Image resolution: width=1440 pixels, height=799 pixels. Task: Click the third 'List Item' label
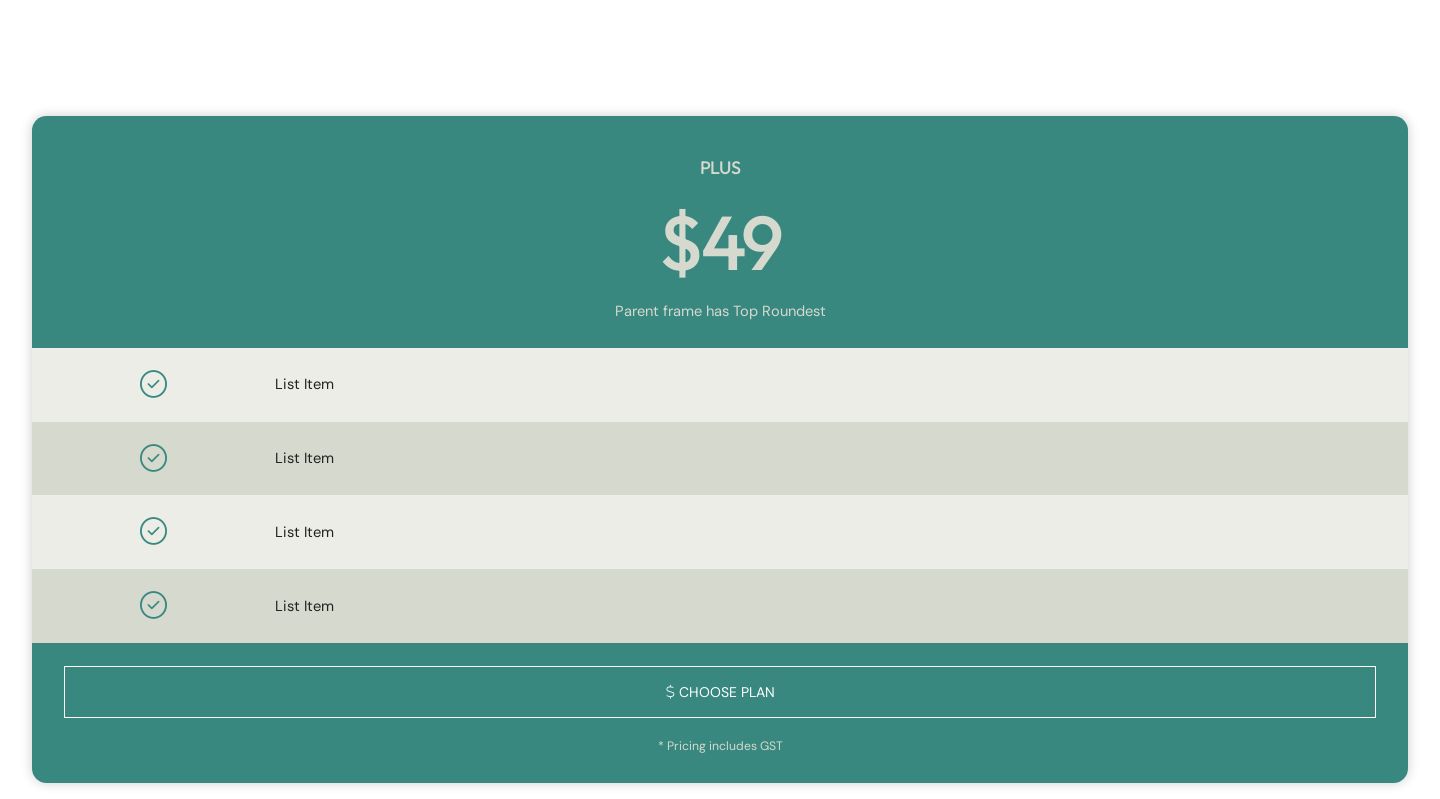pyautogui.click(x=304, y=532)
